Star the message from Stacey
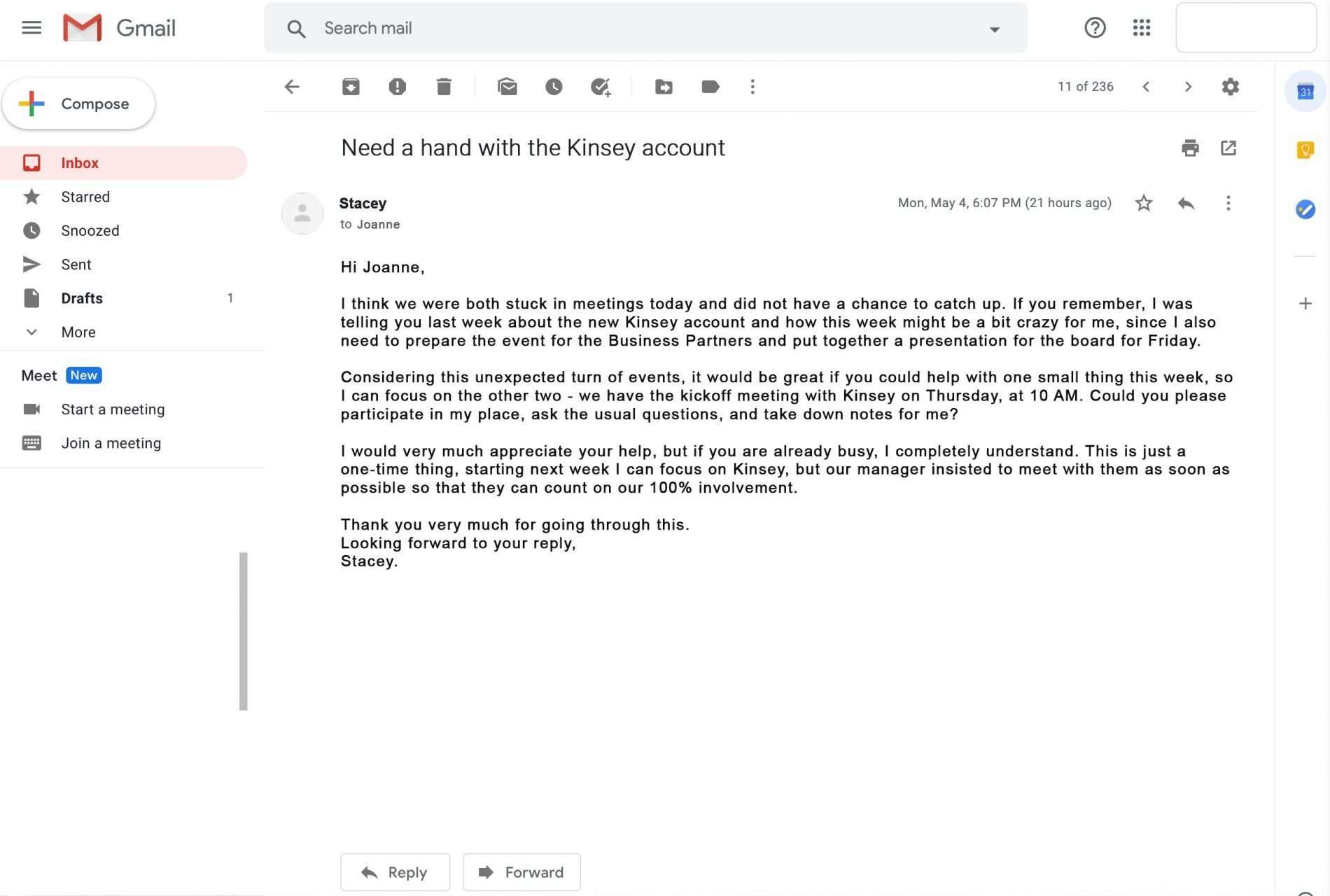 (x=1144, y=203)
